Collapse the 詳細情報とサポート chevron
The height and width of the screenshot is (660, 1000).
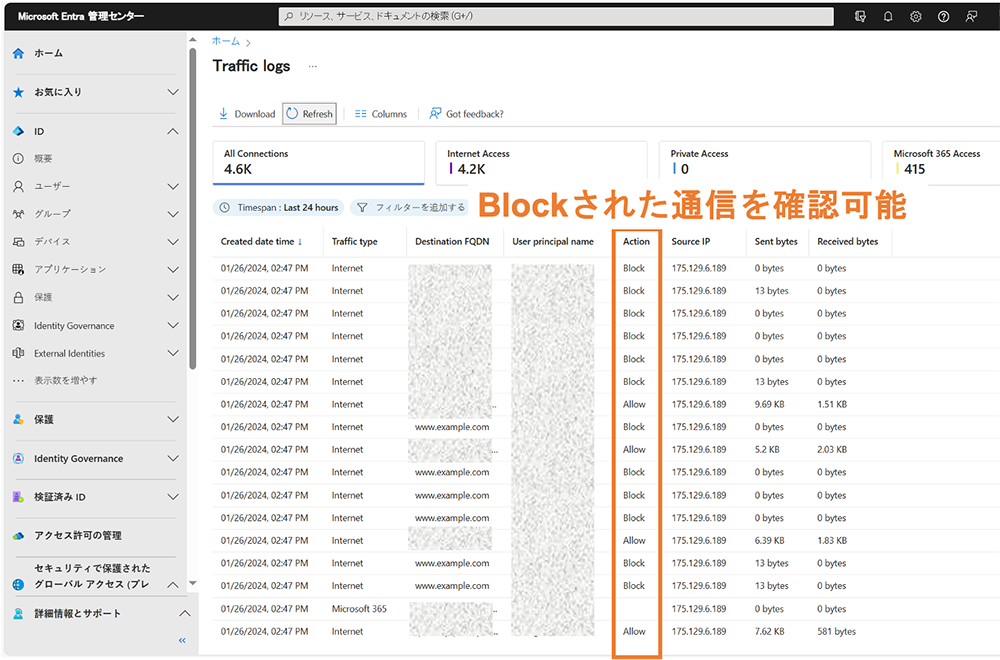(185, 613)
